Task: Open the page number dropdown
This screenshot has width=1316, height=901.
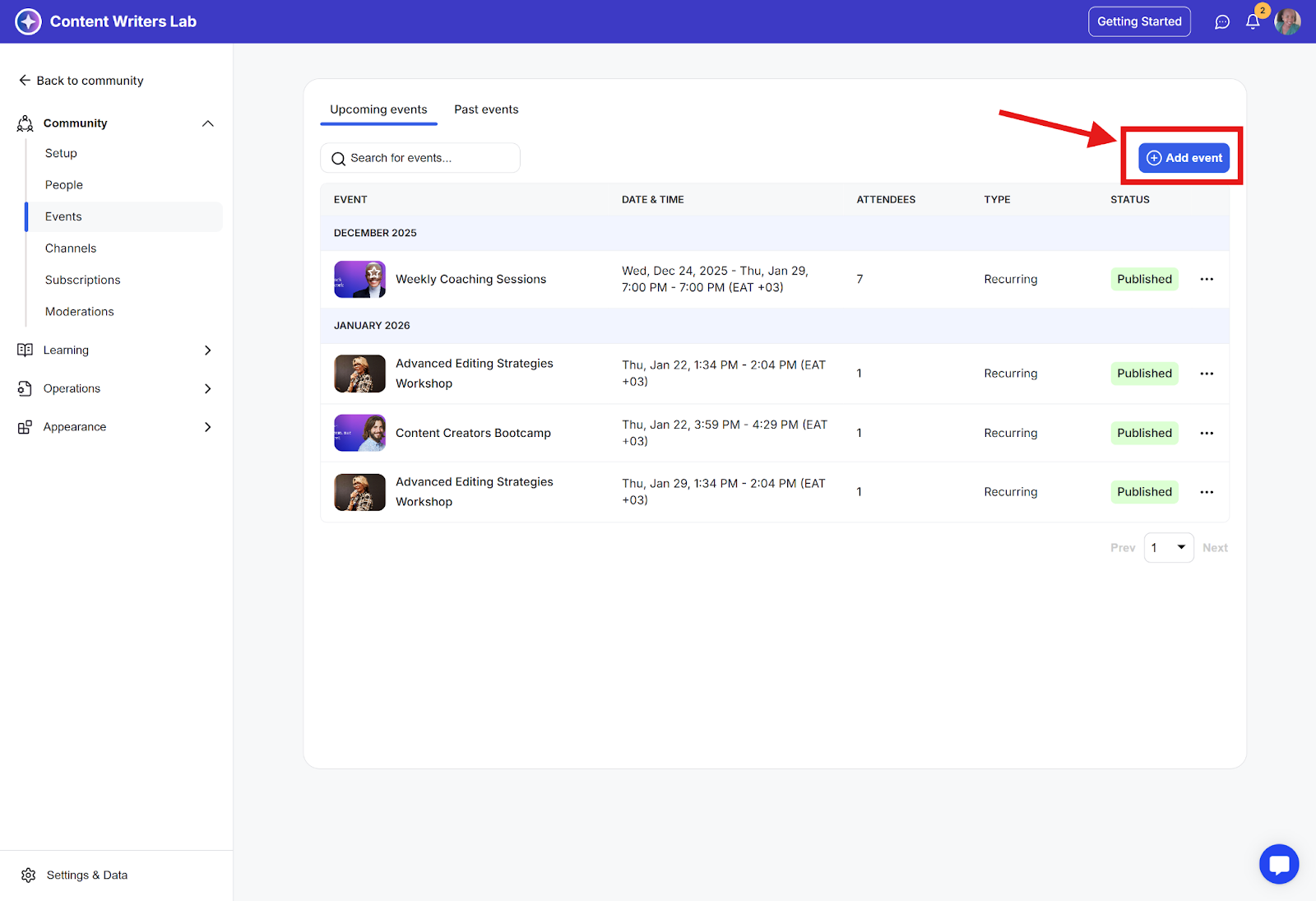Action: coord(1169,548)
